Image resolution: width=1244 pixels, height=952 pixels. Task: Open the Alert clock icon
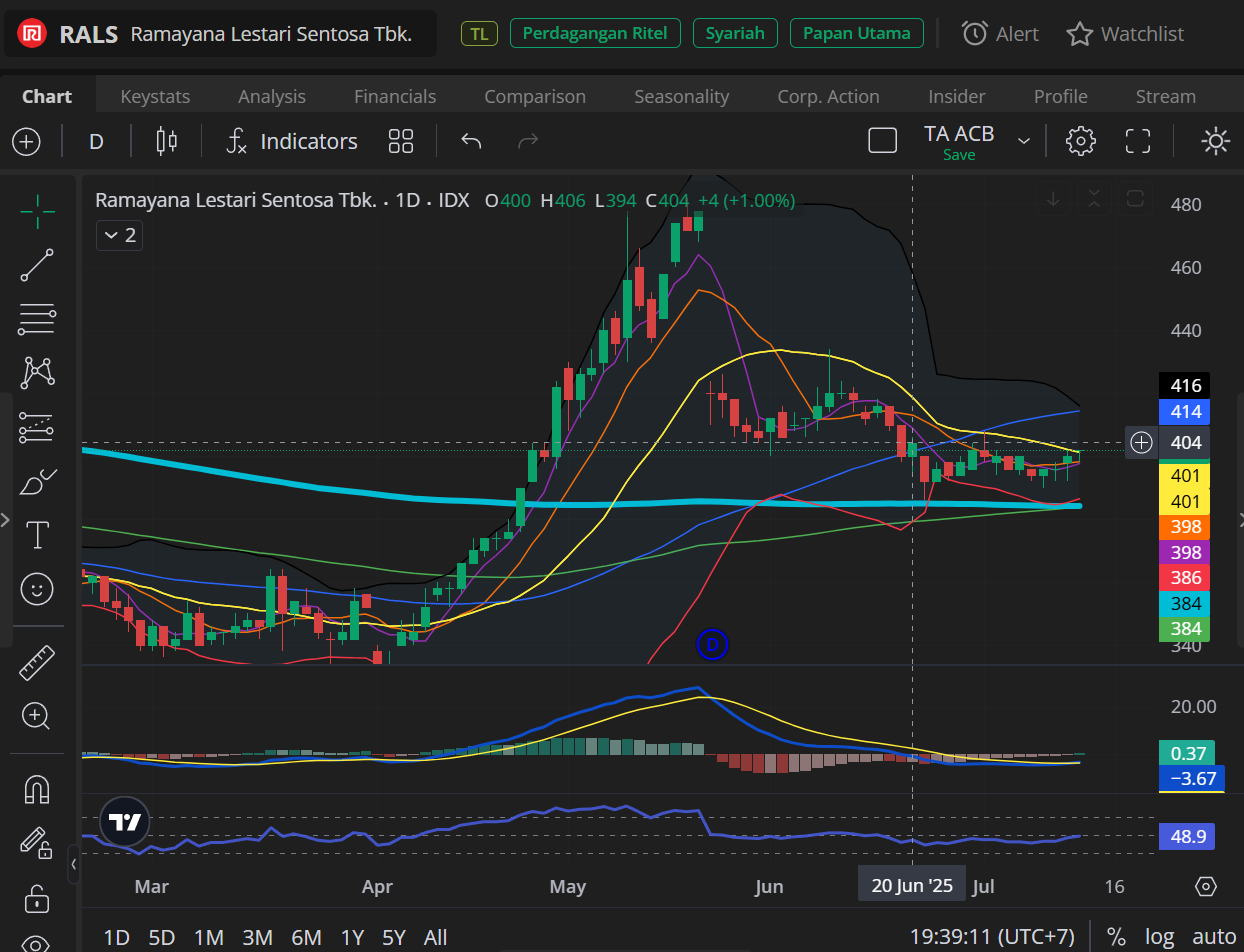click(x=1000, y=34)
